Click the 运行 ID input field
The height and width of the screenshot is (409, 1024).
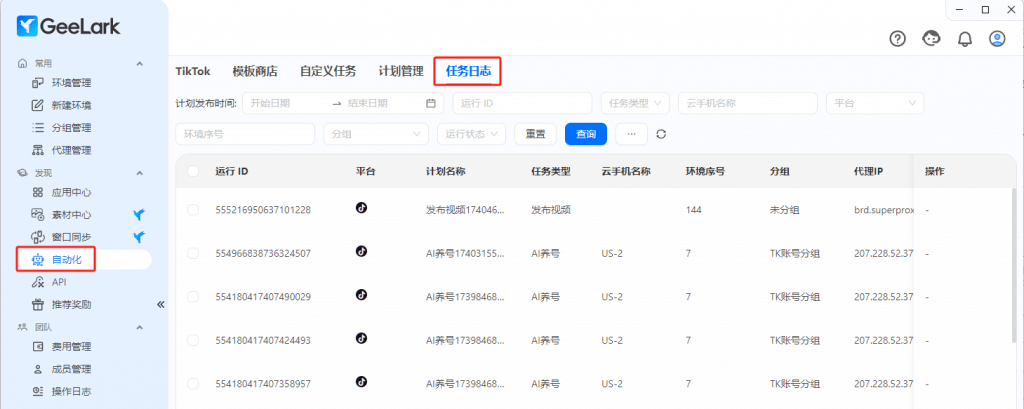click(521, 103)
